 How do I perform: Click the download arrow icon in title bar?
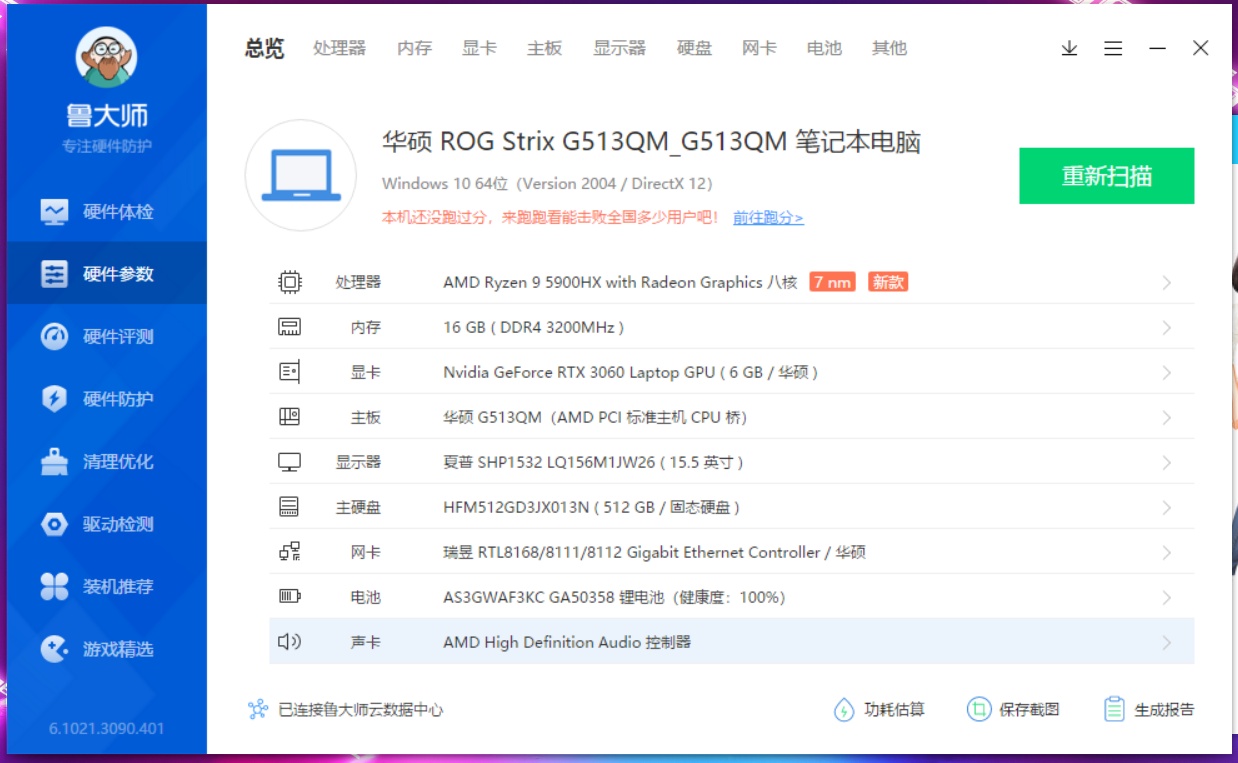coord(1069,48)
